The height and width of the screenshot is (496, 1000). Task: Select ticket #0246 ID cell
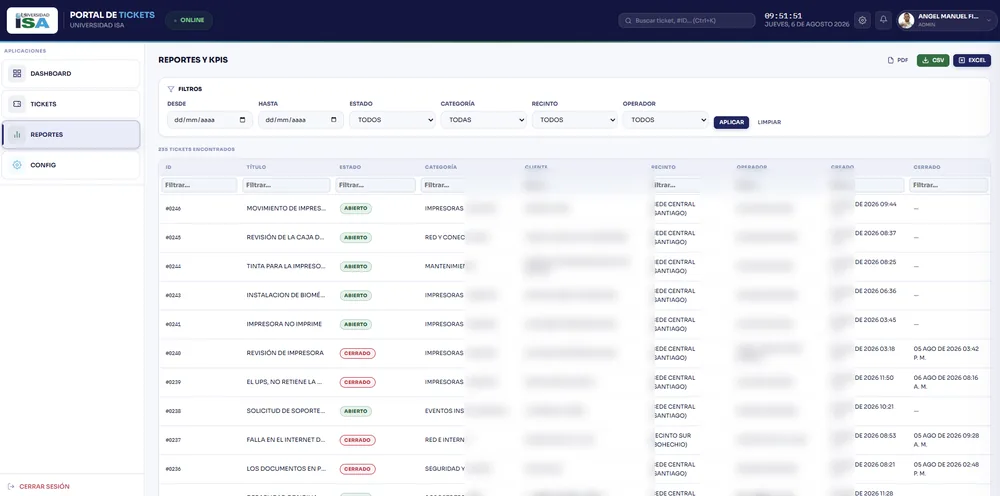click(x=173, y=208)
